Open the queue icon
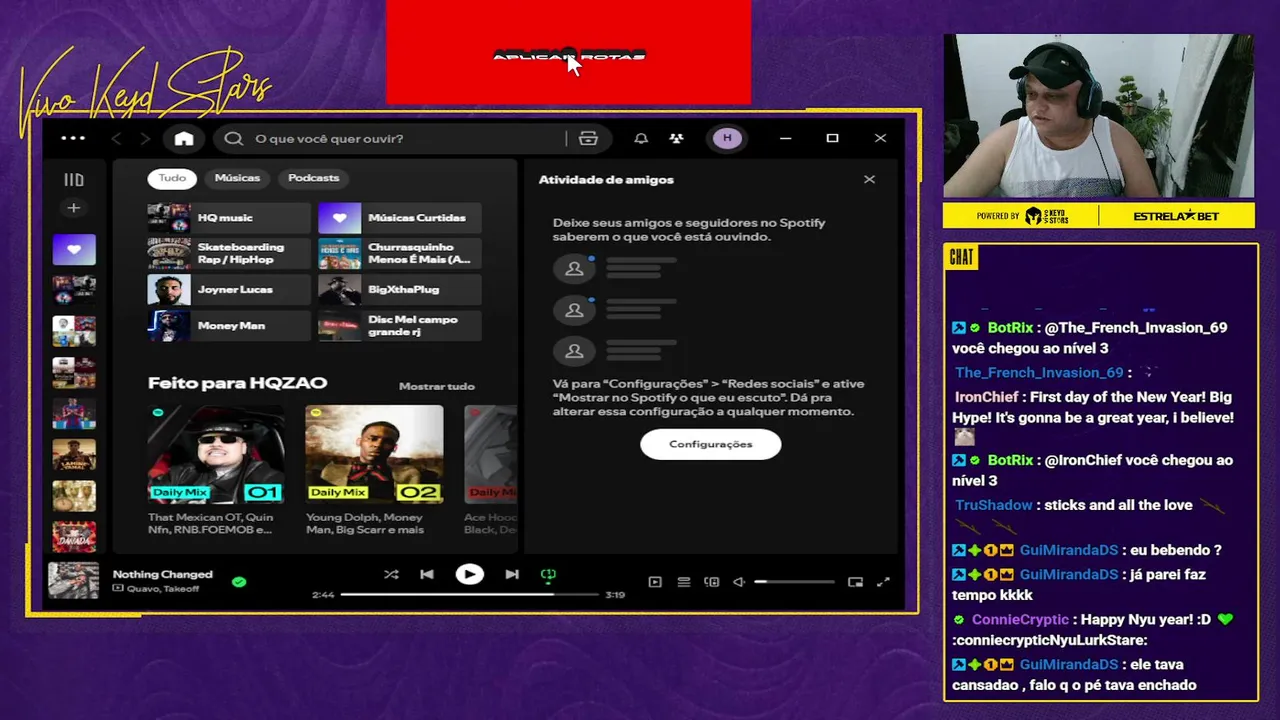This screenshot has width=1280, height=720. coord(684,582)
